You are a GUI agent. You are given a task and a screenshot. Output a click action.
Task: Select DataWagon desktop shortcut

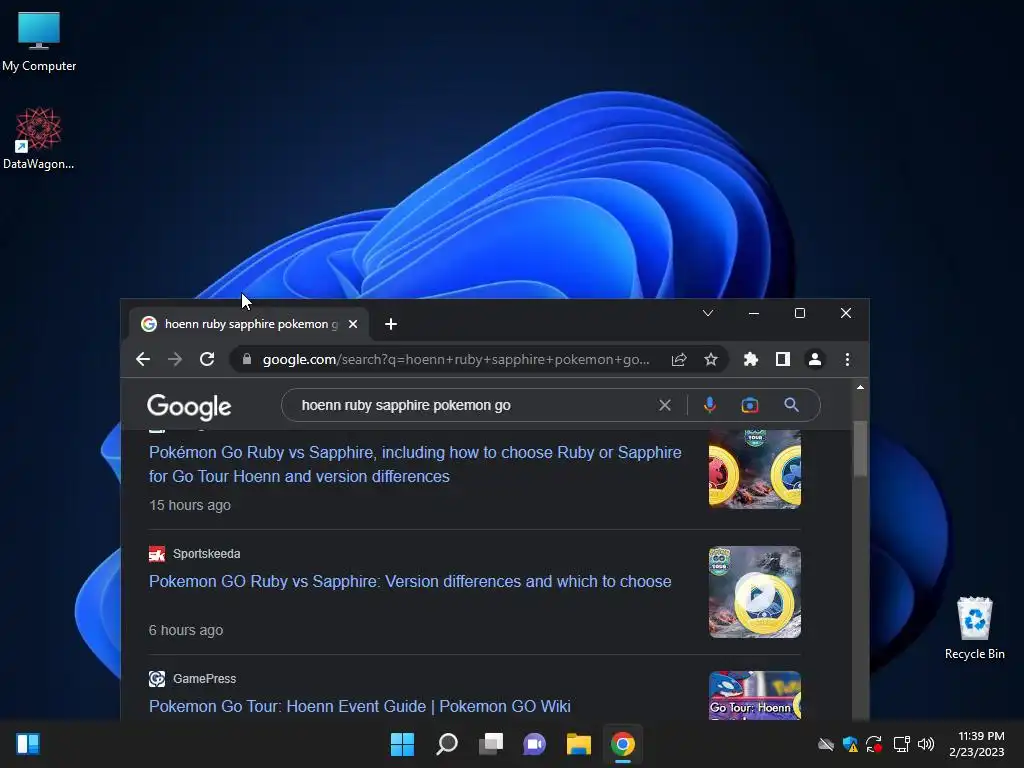[39, 138]
